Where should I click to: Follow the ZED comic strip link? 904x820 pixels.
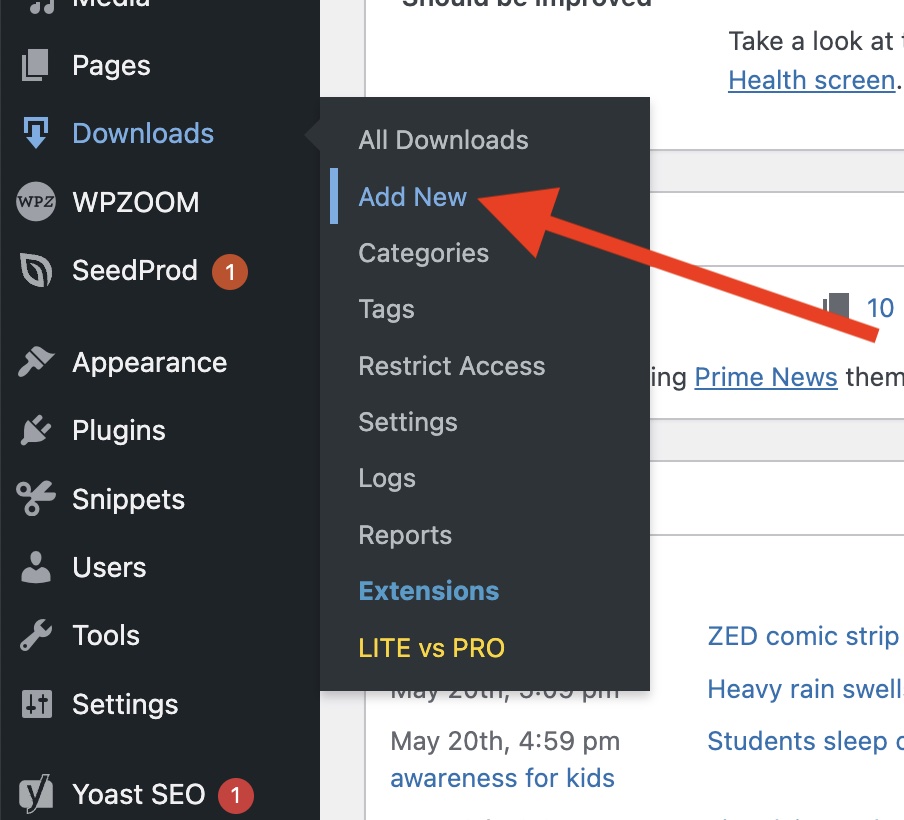click(x=802, y=636)
